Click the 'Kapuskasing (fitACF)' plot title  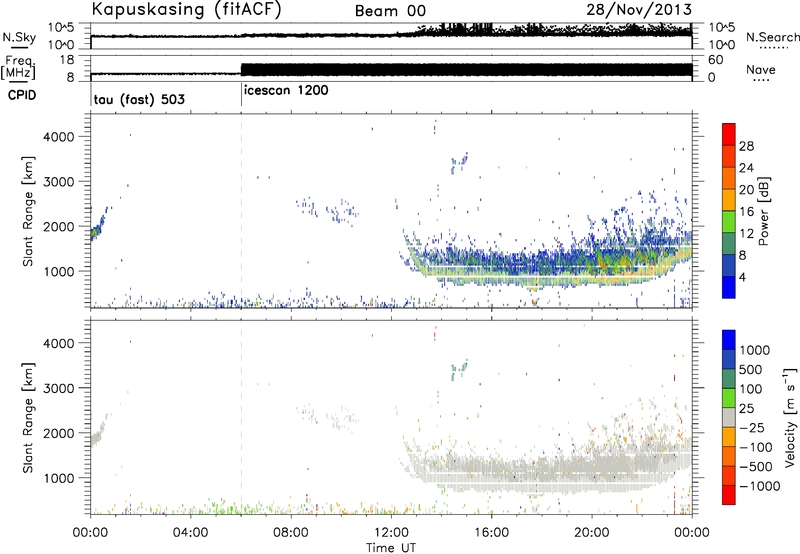click(186, 9)
